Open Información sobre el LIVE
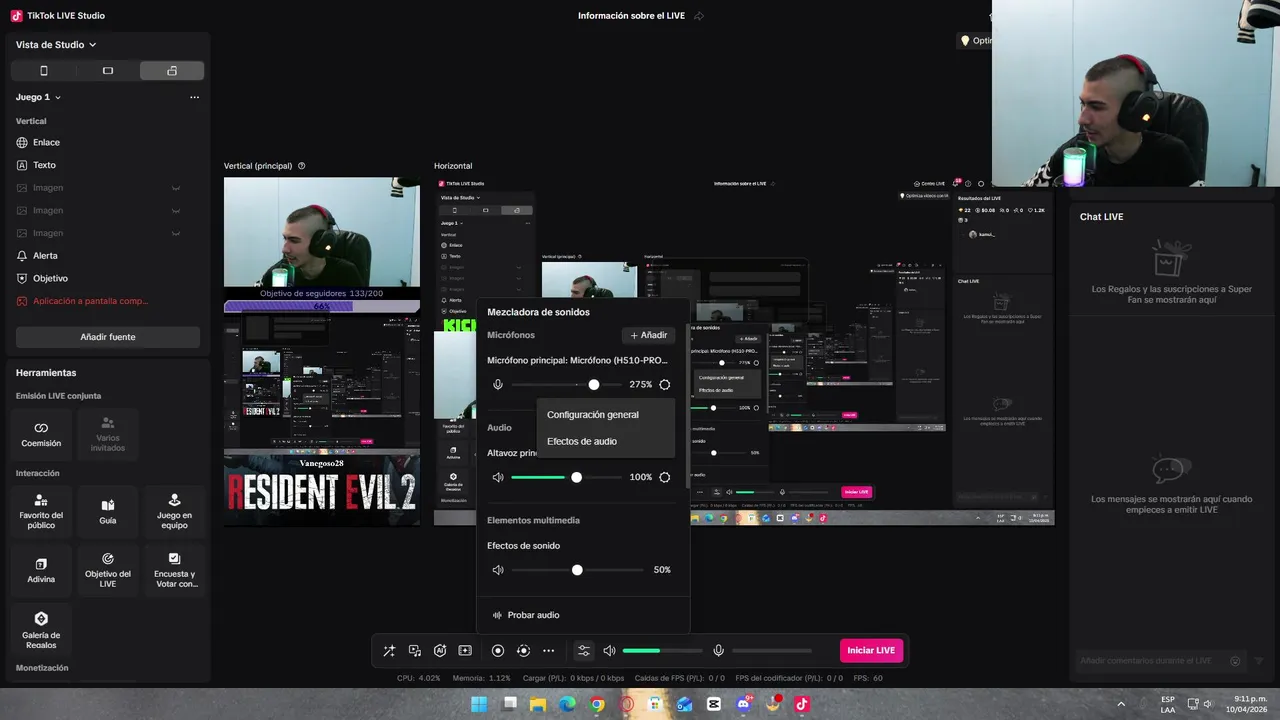Viewport: 1280px width, 720px height. click(x=632, y=16)
